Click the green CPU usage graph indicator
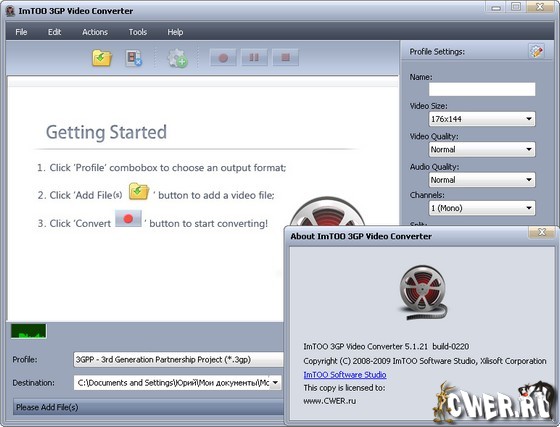Viewport: 560px width, 427px height. [29, 331]
